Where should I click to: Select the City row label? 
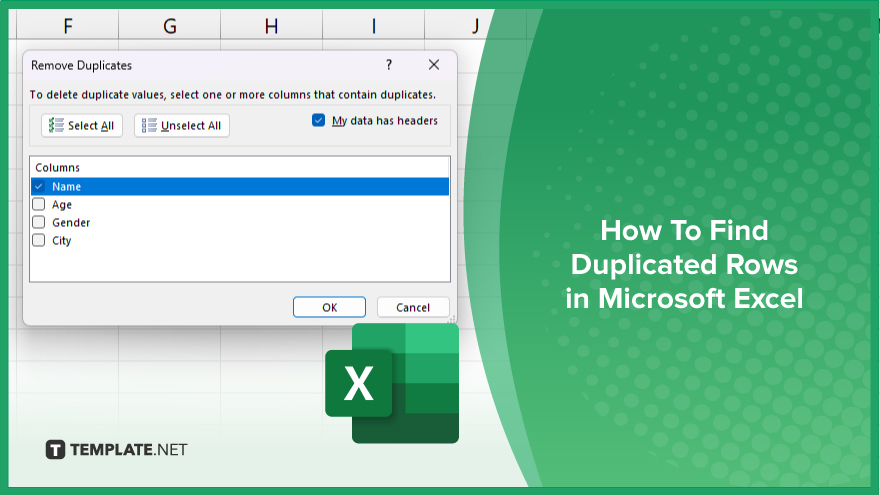62,241
